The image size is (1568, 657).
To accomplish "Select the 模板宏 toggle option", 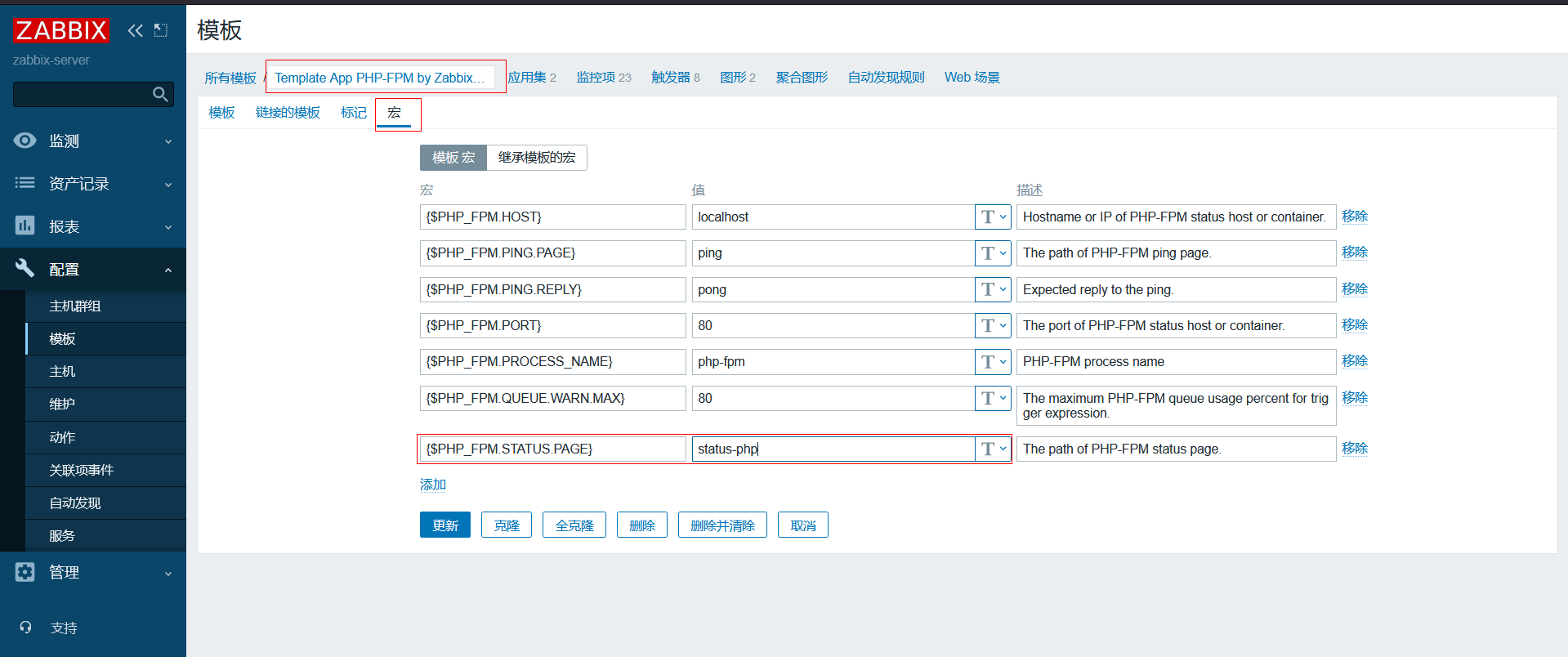I will pyautogui.click(x=453, y=158).
